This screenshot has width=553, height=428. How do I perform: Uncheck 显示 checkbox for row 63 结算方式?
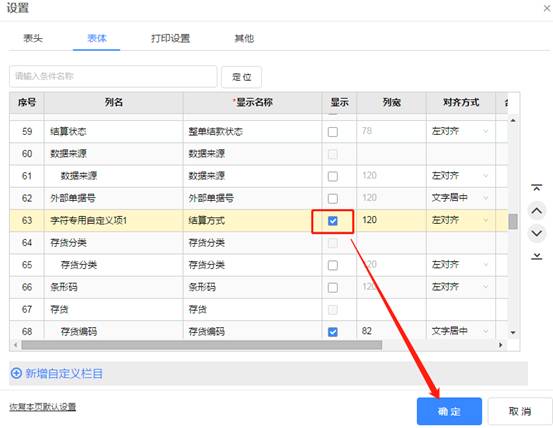[x=333, y=221]
